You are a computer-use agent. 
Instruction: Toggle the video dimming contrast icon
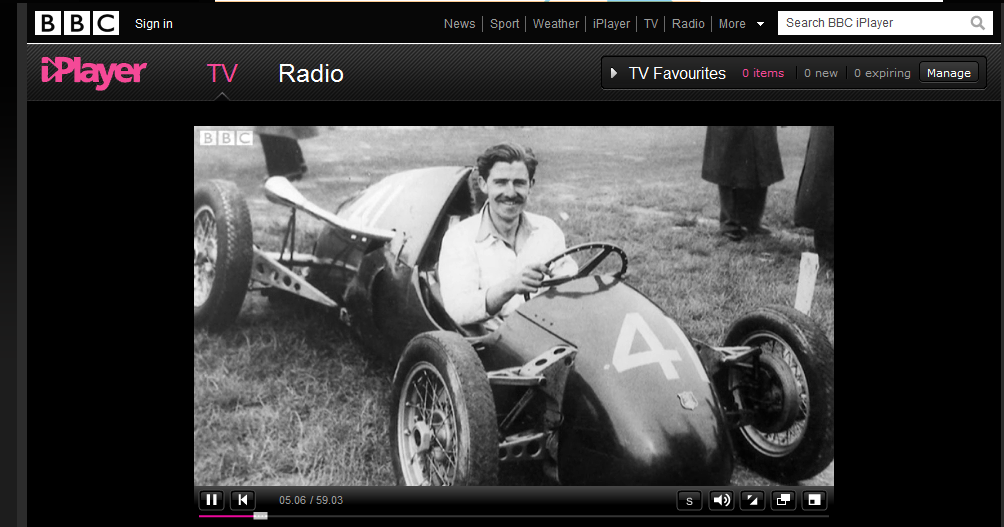point(752,500)
